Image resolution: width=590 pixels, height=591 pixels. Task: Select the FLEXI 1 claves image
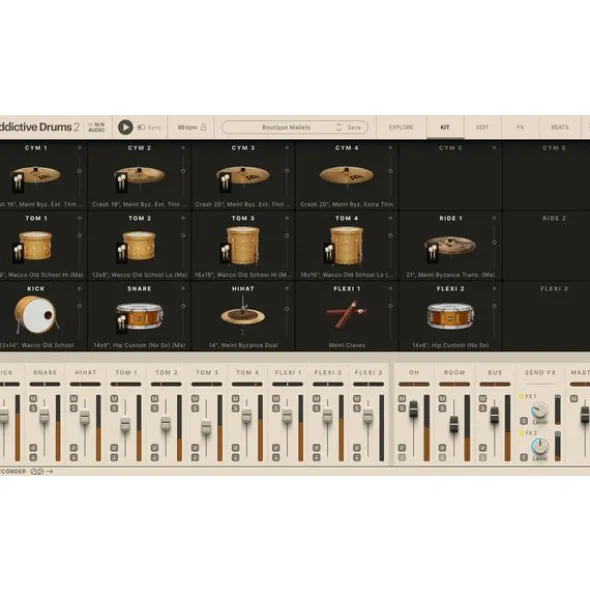point(346,314)
